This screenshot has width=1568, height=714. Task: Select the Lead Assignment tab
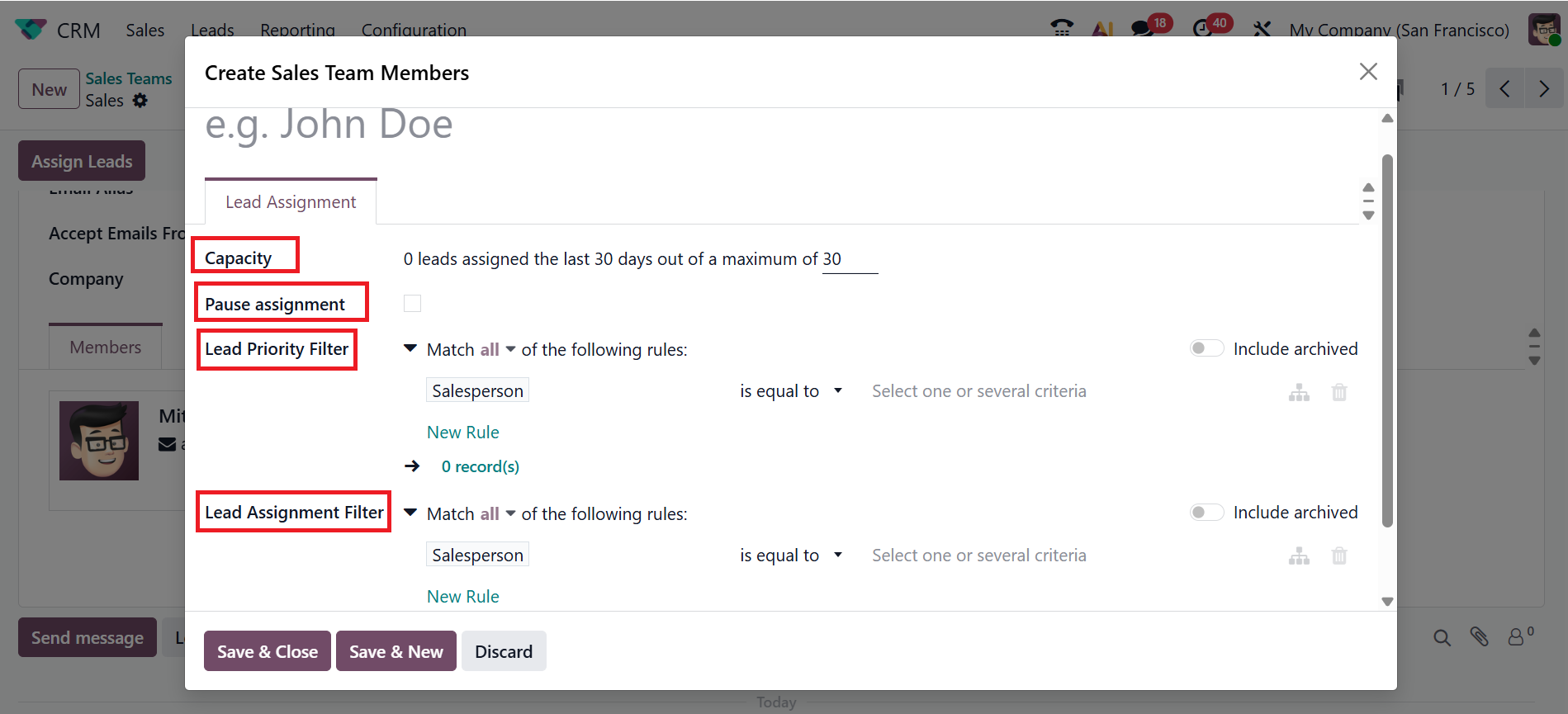(x=291, y=202)
